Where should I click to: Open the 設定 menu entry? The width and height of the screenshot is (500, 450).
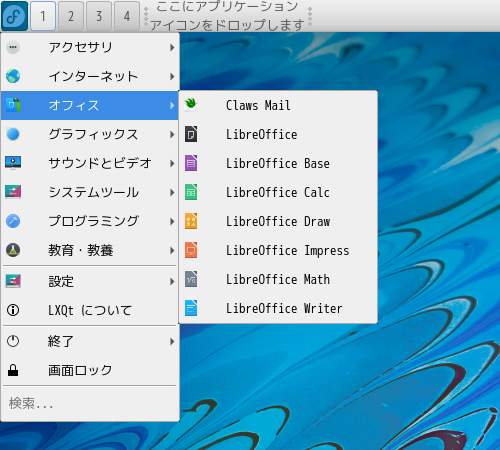[90, 281]
